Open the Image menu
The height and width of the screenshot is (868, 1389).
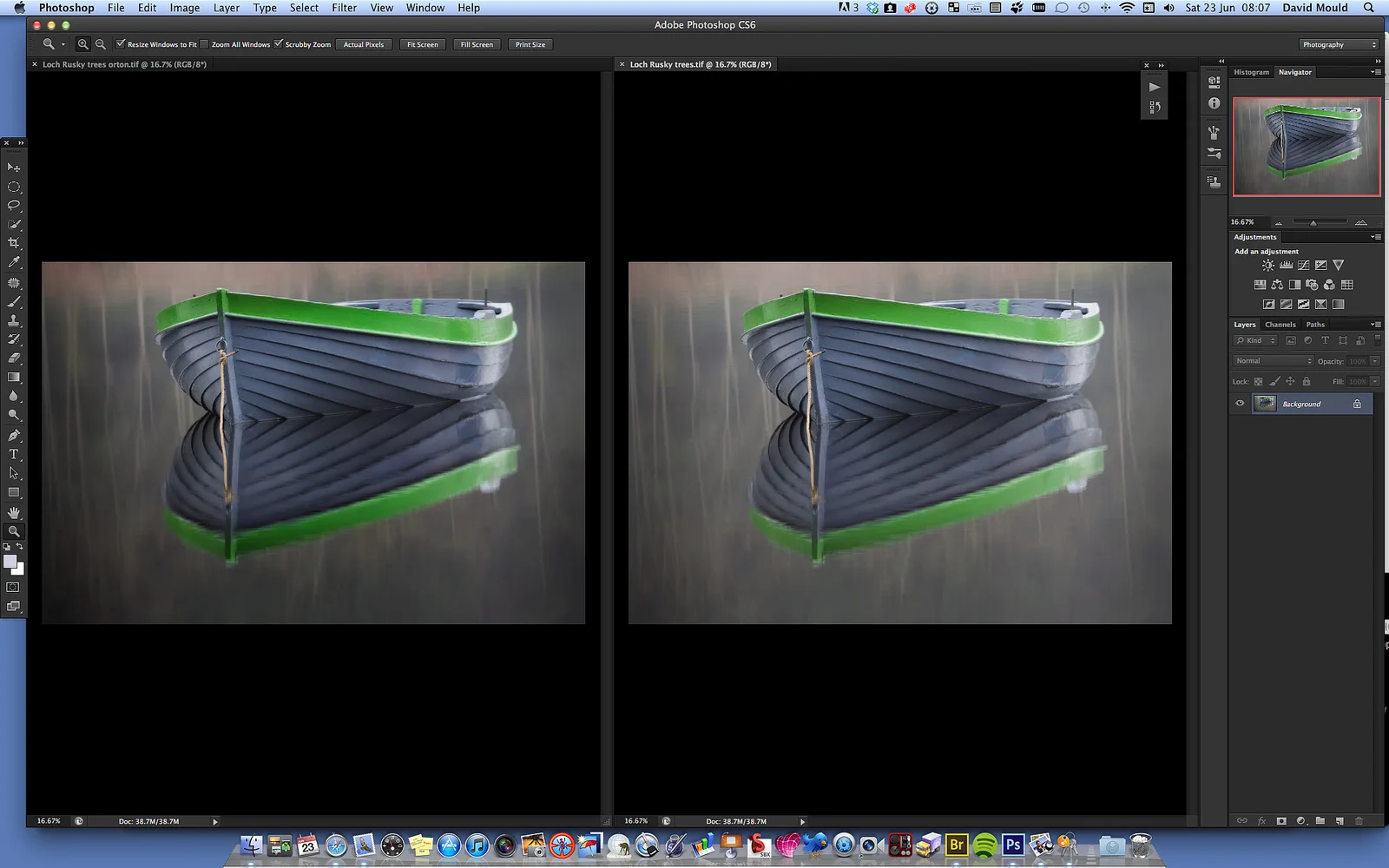click(x=184, y=8)
